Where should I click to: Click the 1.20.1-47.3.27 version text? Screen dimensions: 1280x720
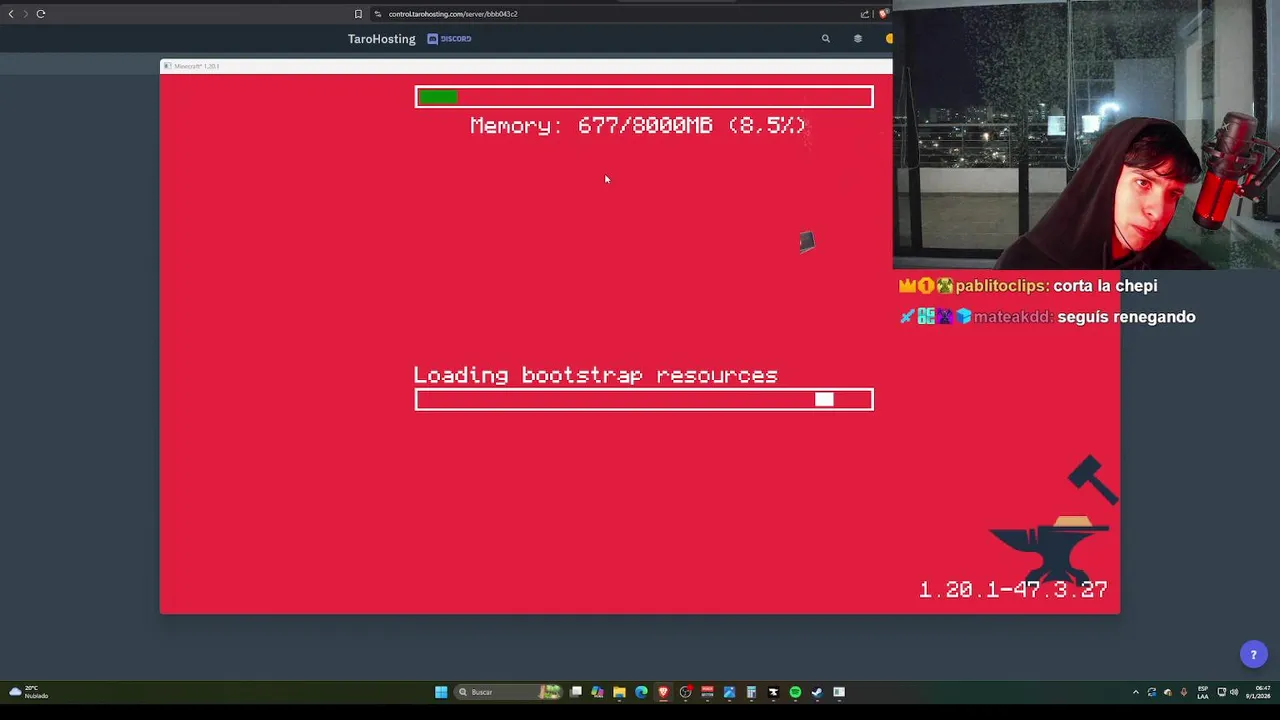pos(1013,590)
